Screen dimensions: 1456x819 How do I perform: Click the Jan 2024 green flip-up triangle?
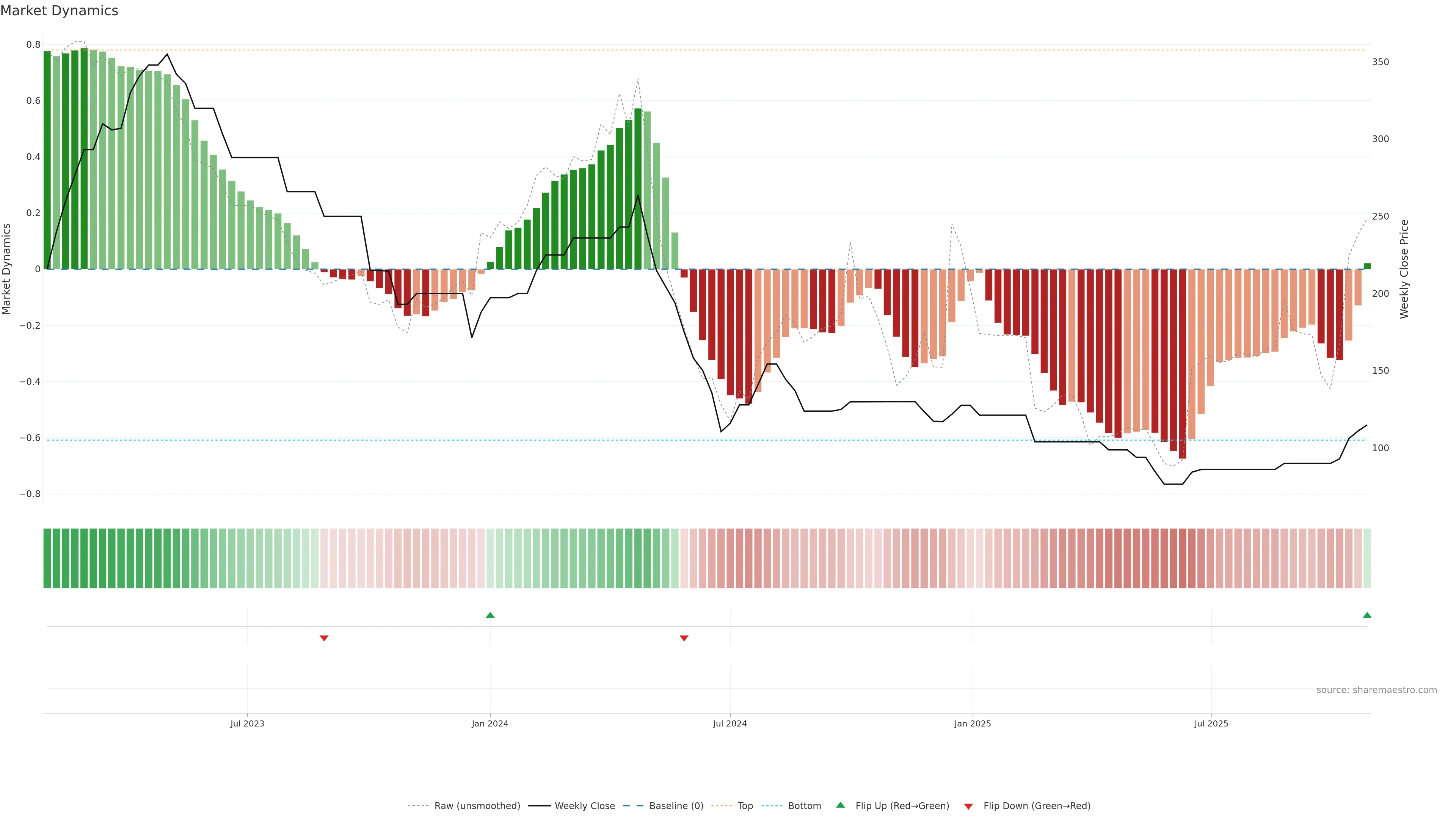click(x=490, y=615)
